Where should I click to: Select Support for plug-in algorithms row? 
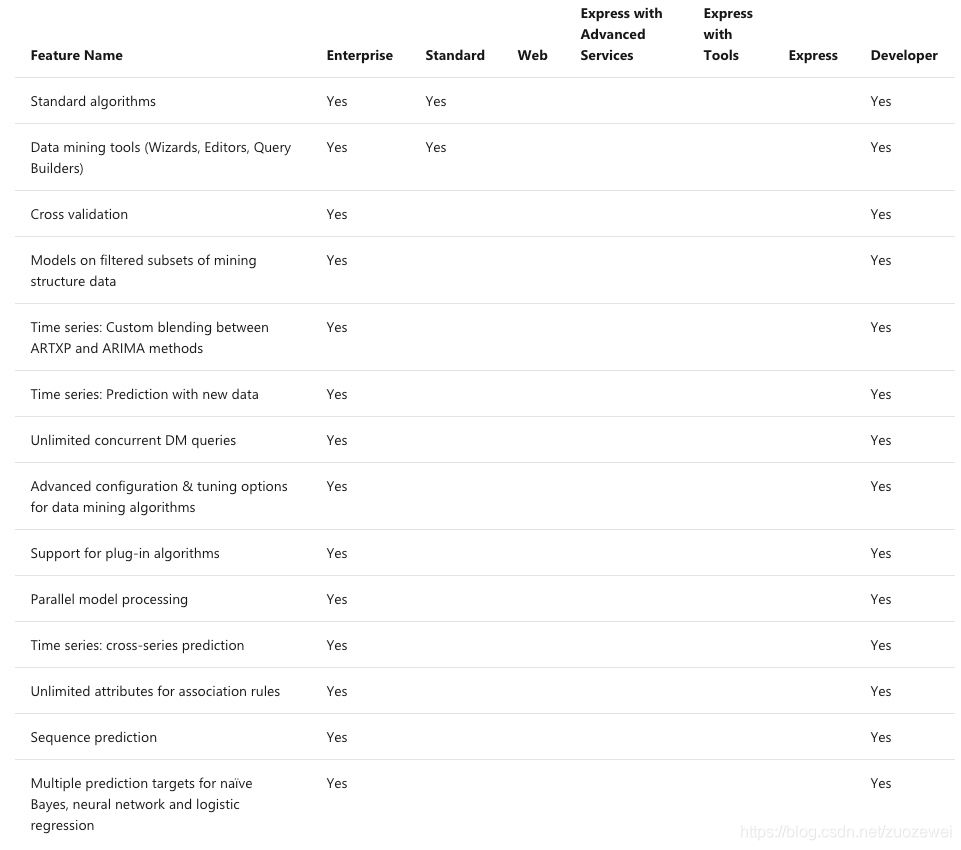[125, 553]
